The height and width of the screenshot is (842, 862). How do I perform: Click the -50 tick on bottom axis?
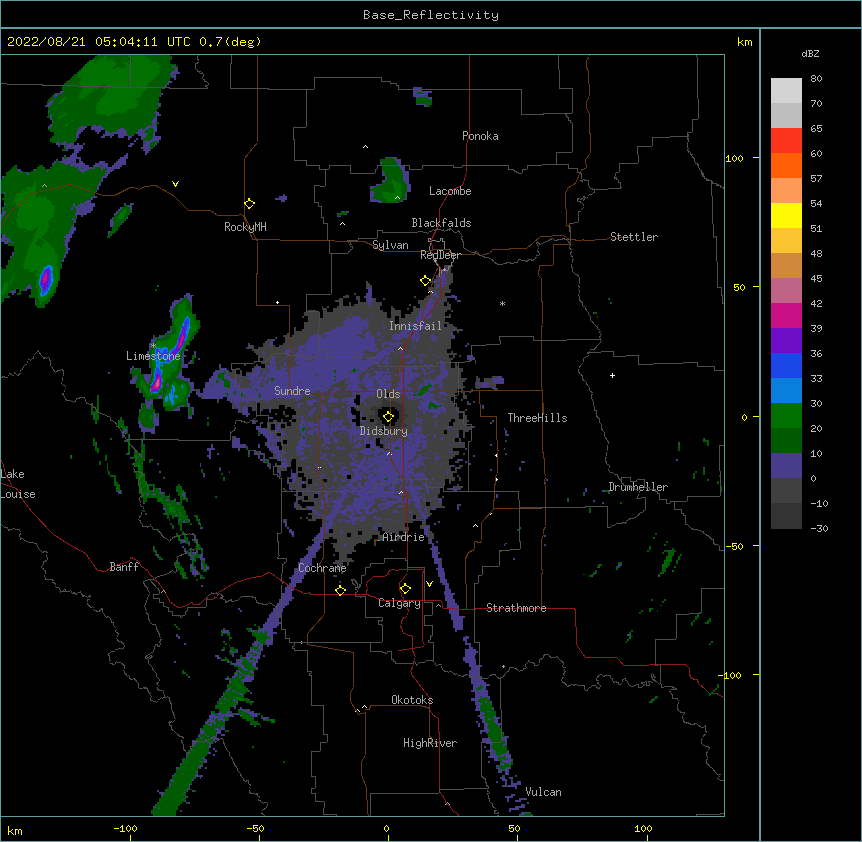point(255,829)
